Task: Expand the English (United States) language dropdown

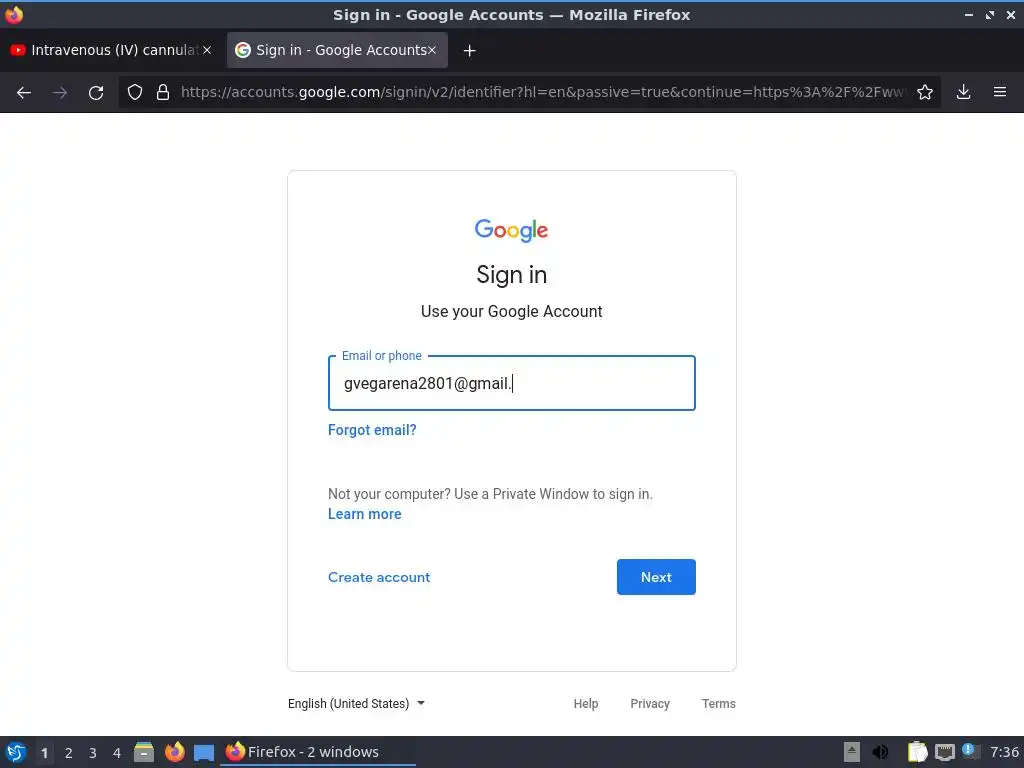Action: click(x=357, y=703)
